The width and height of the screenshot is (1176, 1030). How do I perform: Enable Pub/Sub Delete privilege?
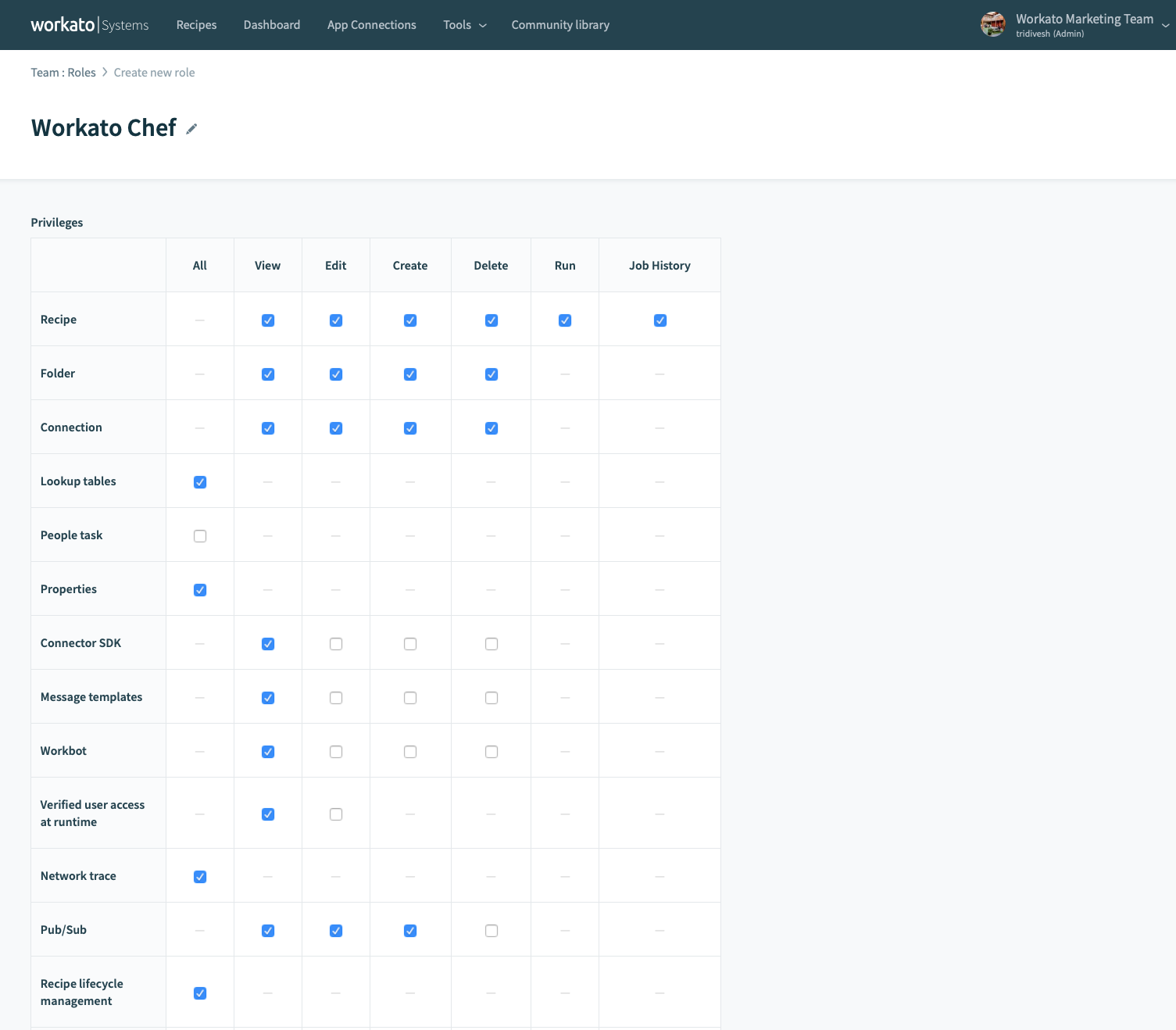click(x=491, y=931)
